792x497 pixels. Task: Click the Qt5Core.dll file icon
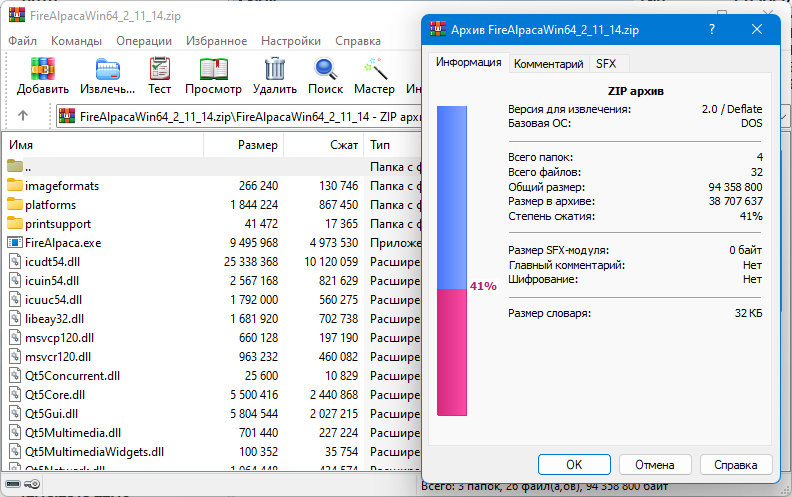15,394
